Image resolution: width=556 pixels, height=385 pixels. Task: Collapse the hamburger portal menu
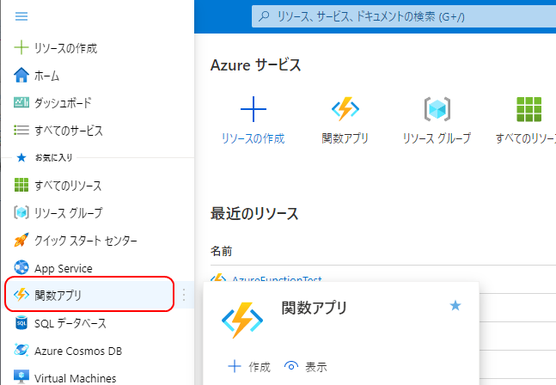click(21, 16)
